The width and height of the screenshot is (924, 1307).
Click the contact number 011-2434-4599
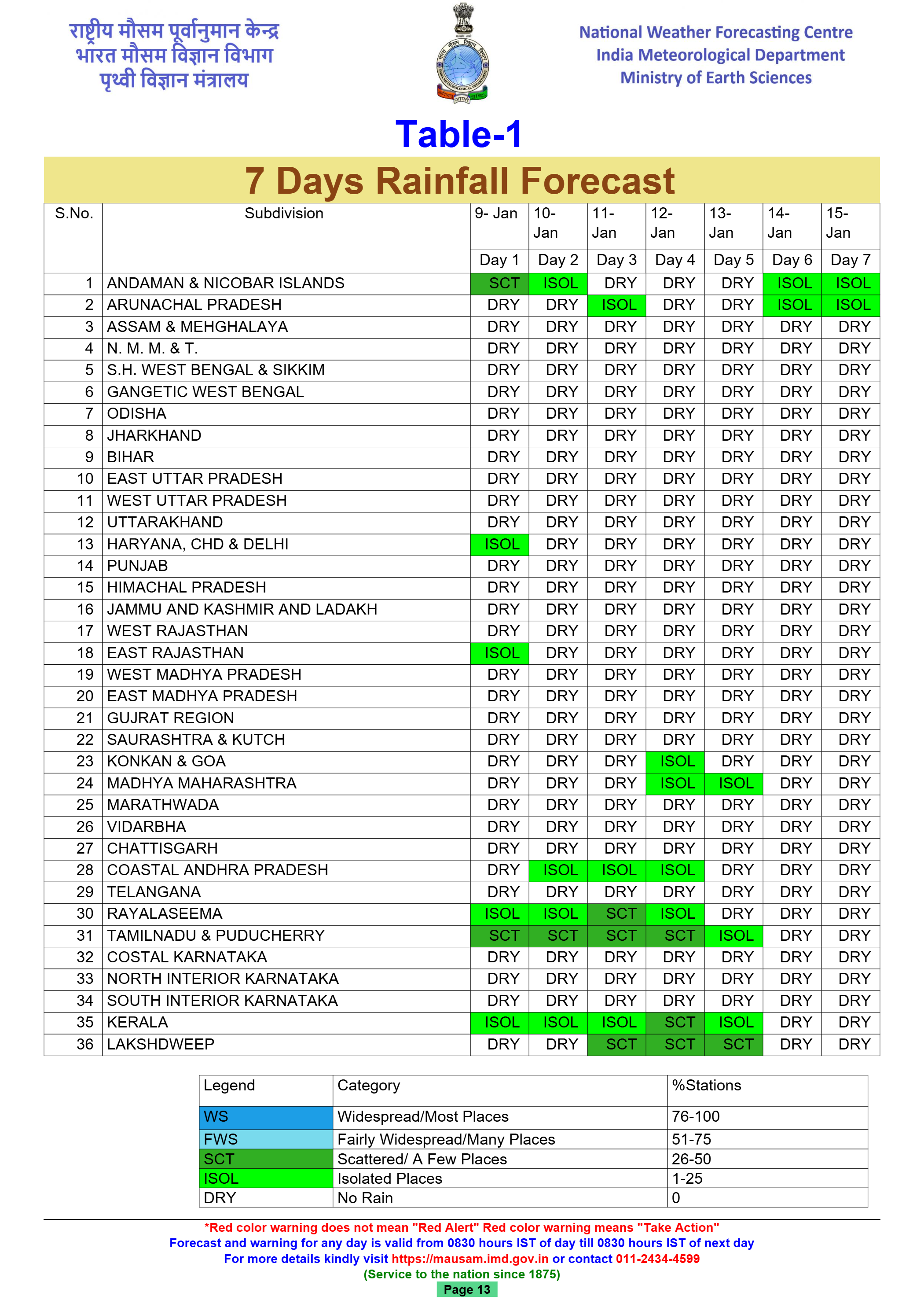[x=657, y=1259]
